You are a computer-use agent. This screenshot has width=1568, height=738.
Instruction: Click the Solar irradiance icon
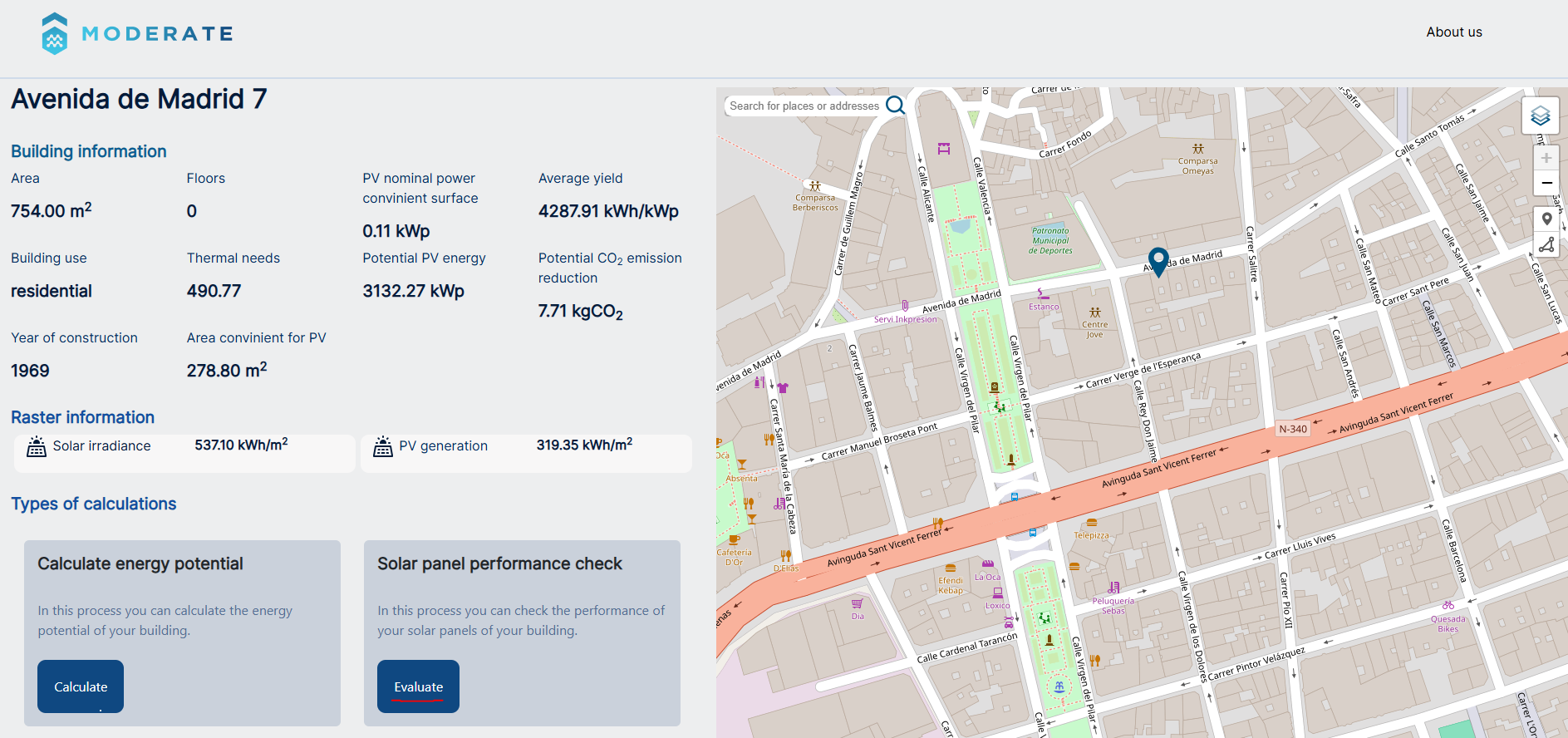pyautogui.click(x=37, y=446)
